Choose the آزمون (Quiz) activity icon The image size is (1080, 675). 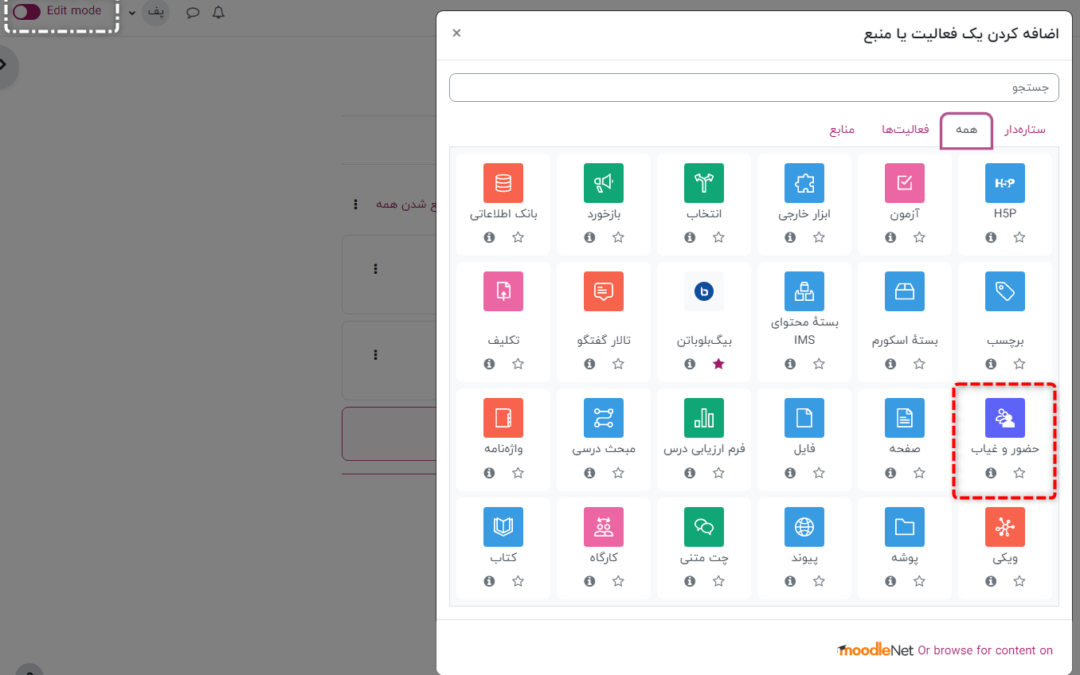pos(904,183)
